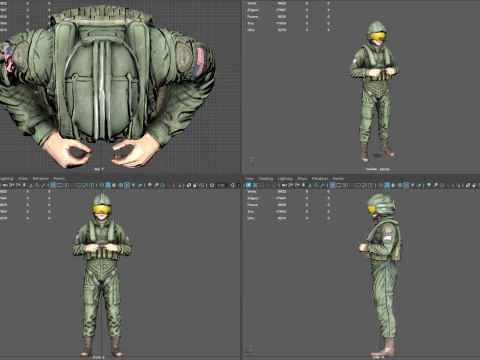
Task: Click Faces label in side view HUD
Action: click(x=253, y=205)
